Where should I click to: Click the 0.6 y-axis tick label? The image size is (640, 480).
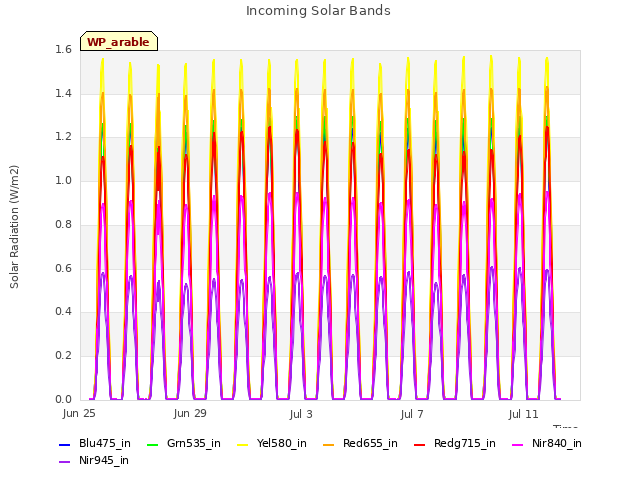click(64, 268)
